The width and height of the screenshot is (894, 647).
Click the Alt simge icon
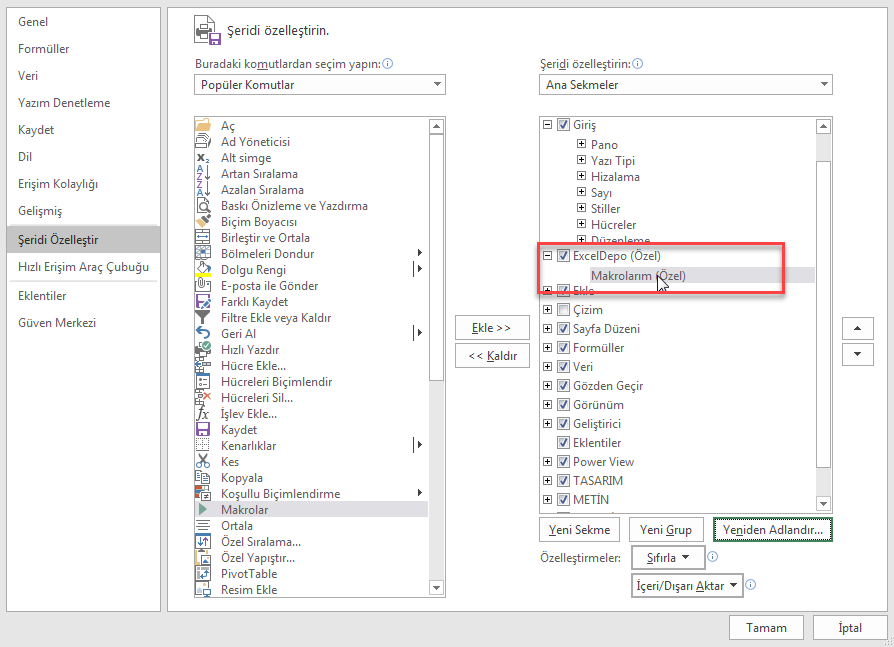[x=203, y=157]
